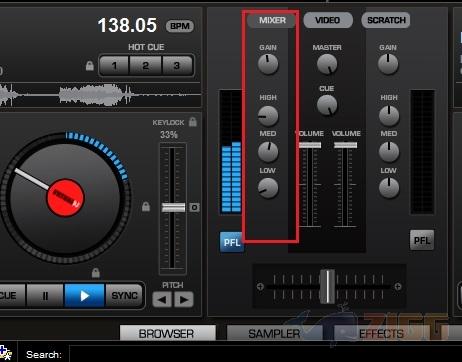Image resolution: width=462 pixels, height=362 pixels.
Task: Toggle the left deck PFL button
Action: point(232,242)
